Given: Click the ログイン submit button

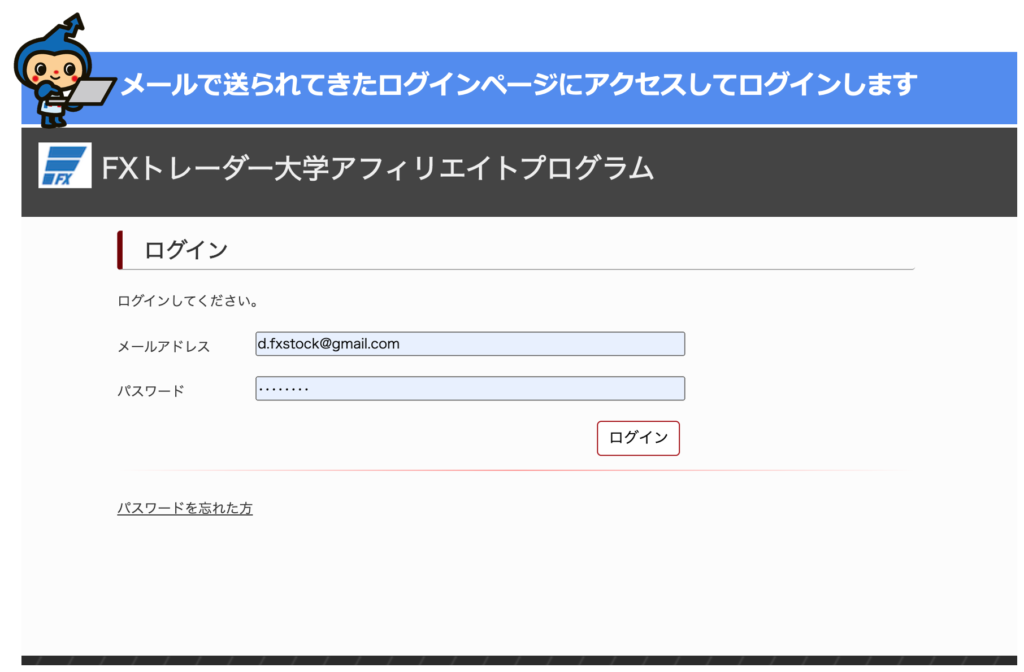Looking at the screenshot, I should 638,438.
